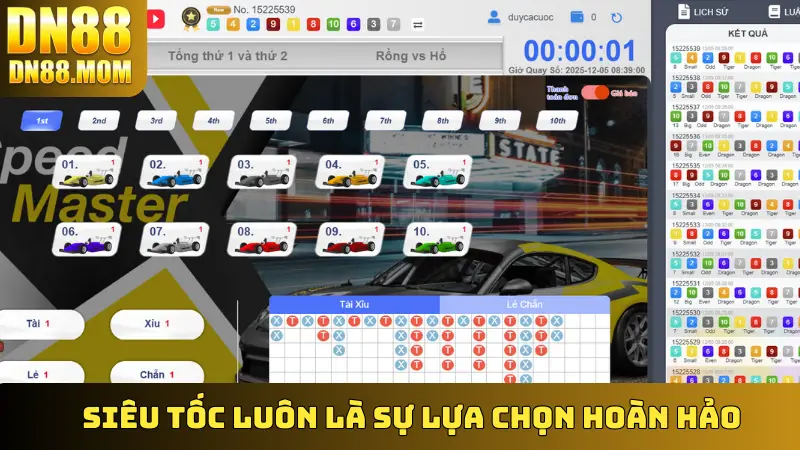Click the orange number 4 result ball in header
800x450 pixels.
coord(233,24)
